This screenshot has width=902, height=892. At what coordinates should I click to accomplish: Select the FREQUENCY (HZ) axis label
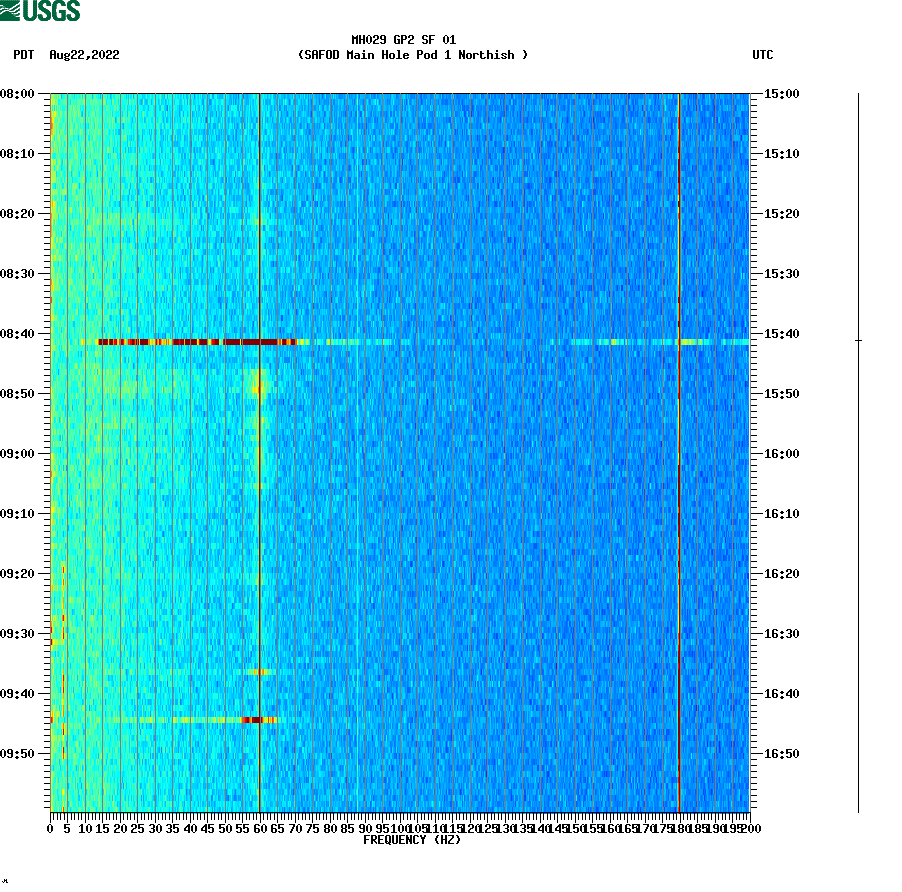click(x=411, y=841)
